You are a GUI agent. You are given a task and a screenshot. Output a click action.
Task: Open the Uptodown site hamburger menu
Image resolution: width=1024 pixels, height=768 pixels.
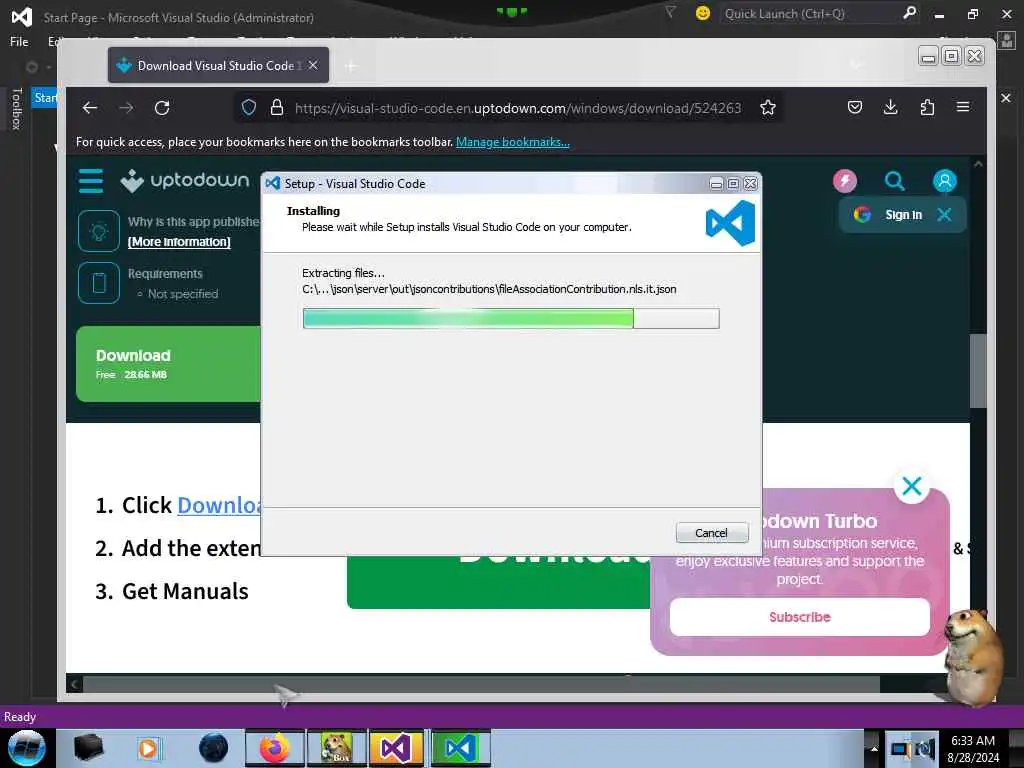point(91,181)
